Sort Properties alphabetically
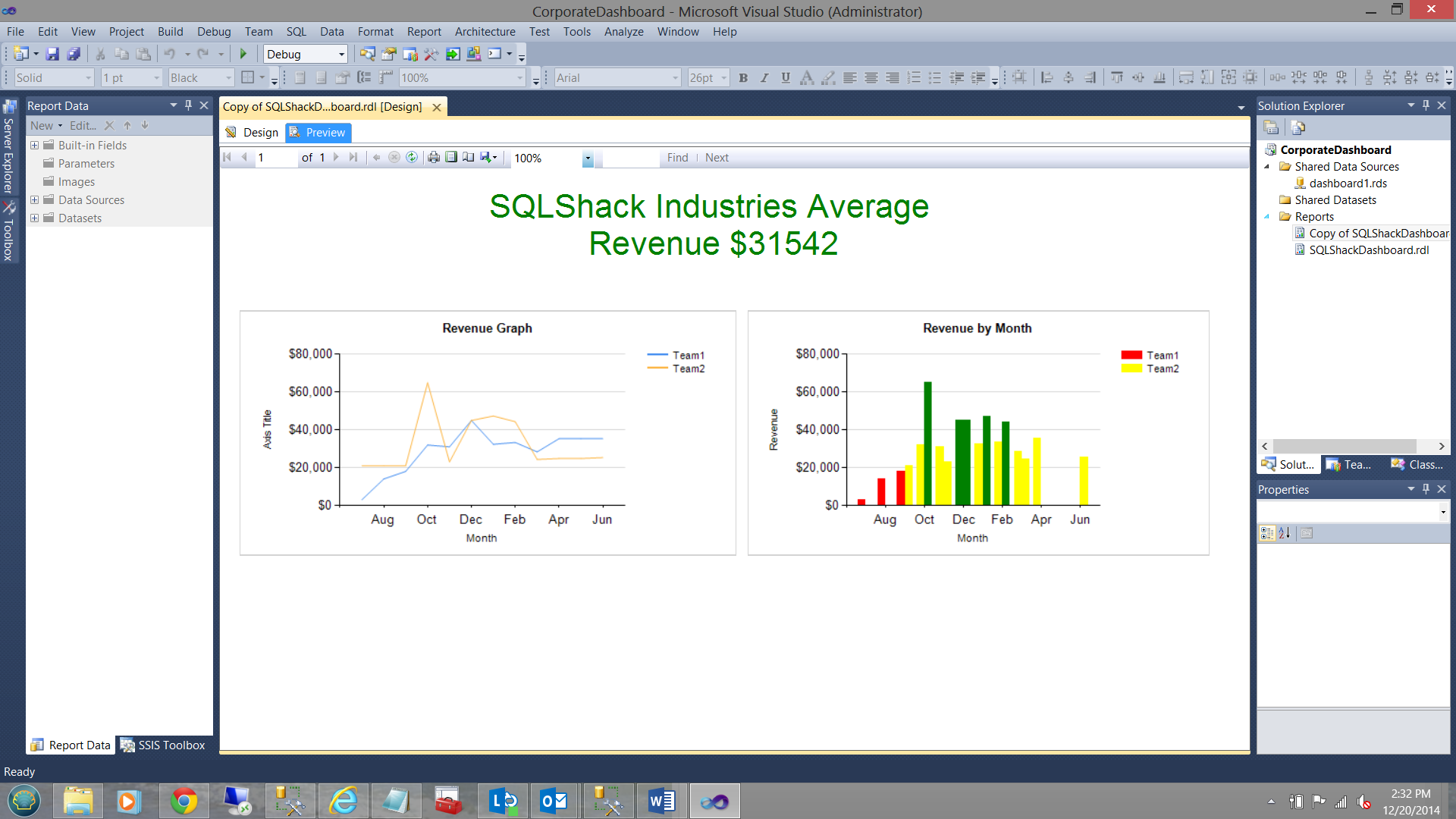Image resolution: width=1456 pixels, height=819 pixels. coord(1284,533)
